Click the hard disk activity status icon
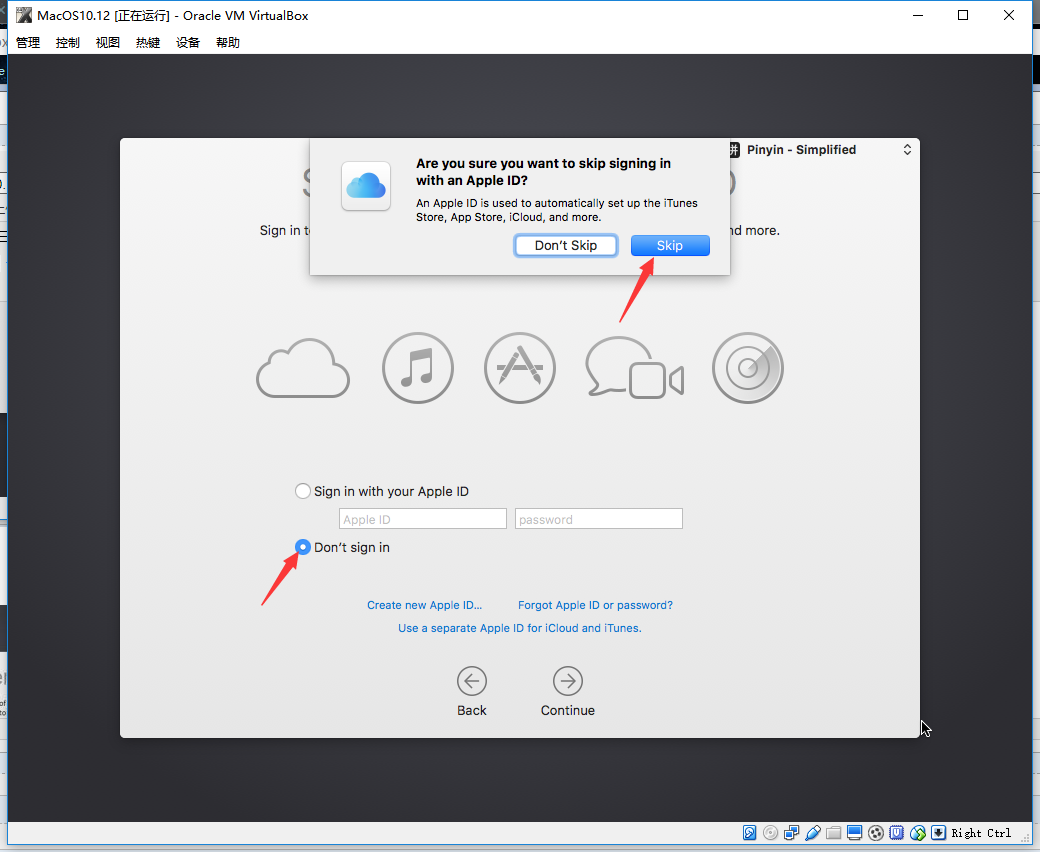Viewport: 1040px width, 852px height. pyautogui.click(x=749, y=833)
